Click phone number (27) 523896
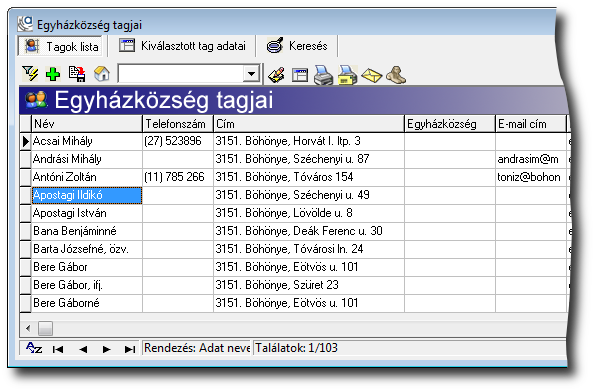This screenshot has width=606, height=391. [x=178, y=141]
